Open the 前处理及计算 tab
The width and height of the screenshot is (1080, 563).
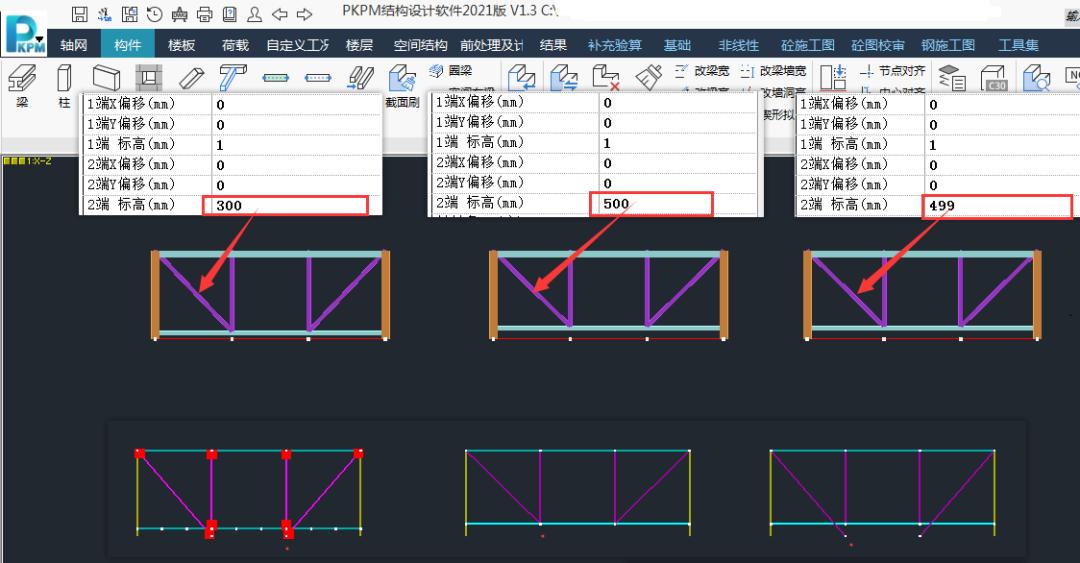[x=492, y=45]
